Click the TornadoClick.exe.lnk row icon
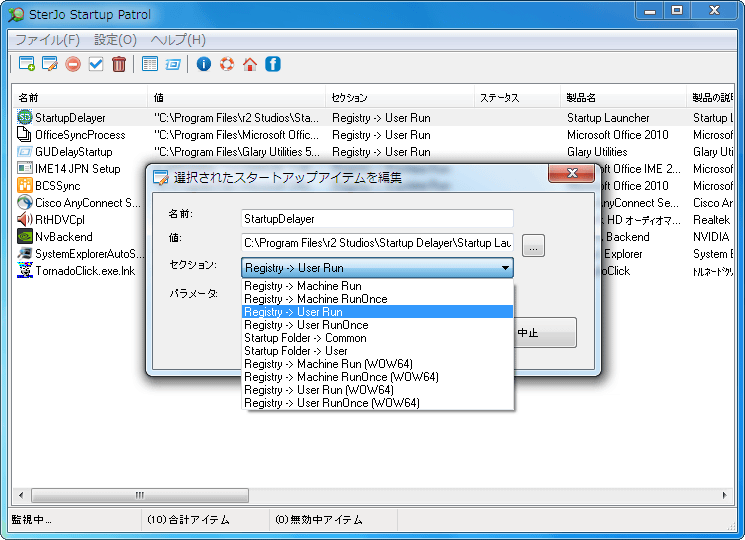Viewport: 745px width, 540px height. click(25, 270)
